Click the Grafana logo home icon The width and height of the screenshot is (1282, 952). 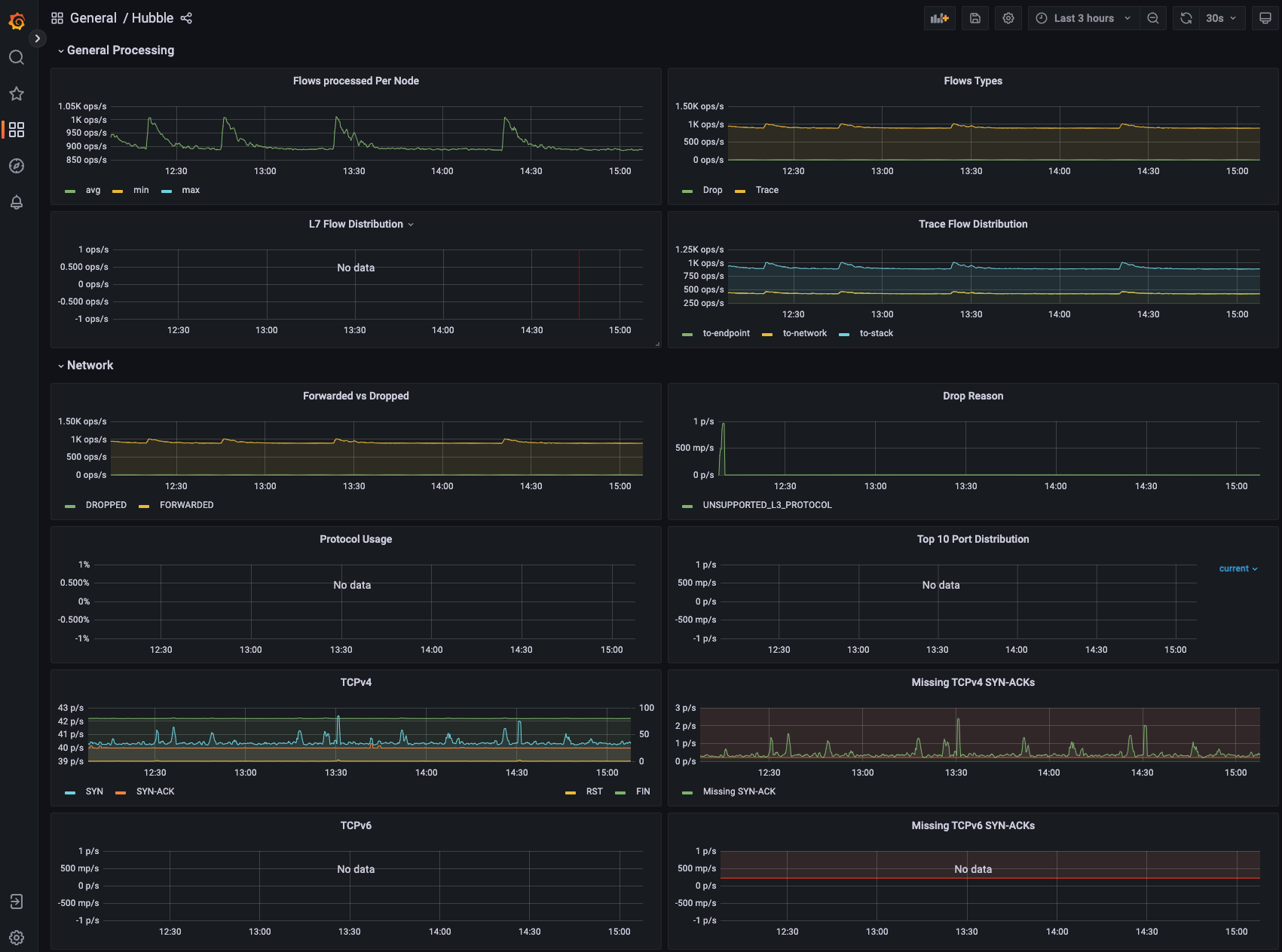[x=17, y=21]
